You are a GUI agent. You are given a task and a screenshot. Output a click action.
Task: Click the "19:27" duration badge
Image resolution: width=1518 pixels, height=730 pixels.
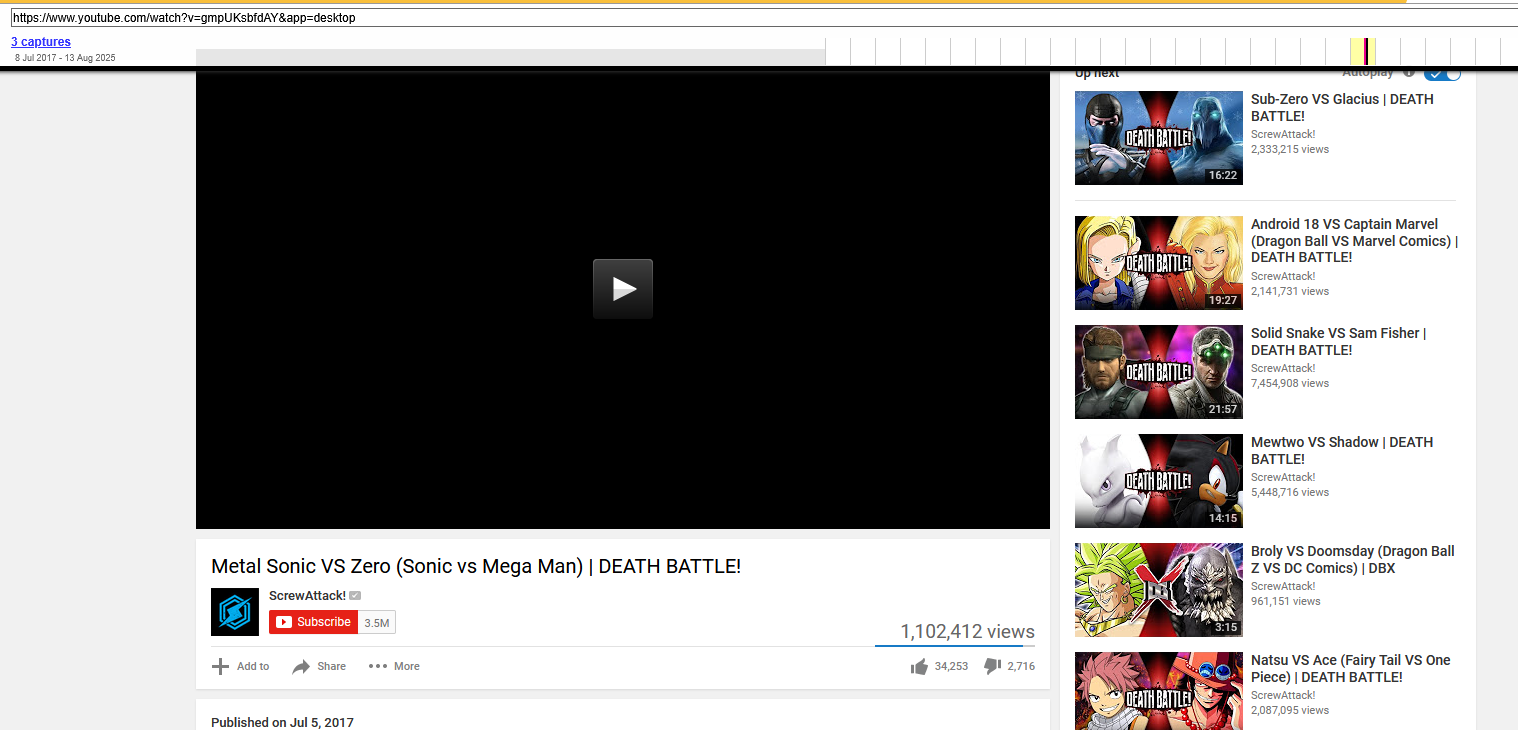click(x=1223, y=300)
